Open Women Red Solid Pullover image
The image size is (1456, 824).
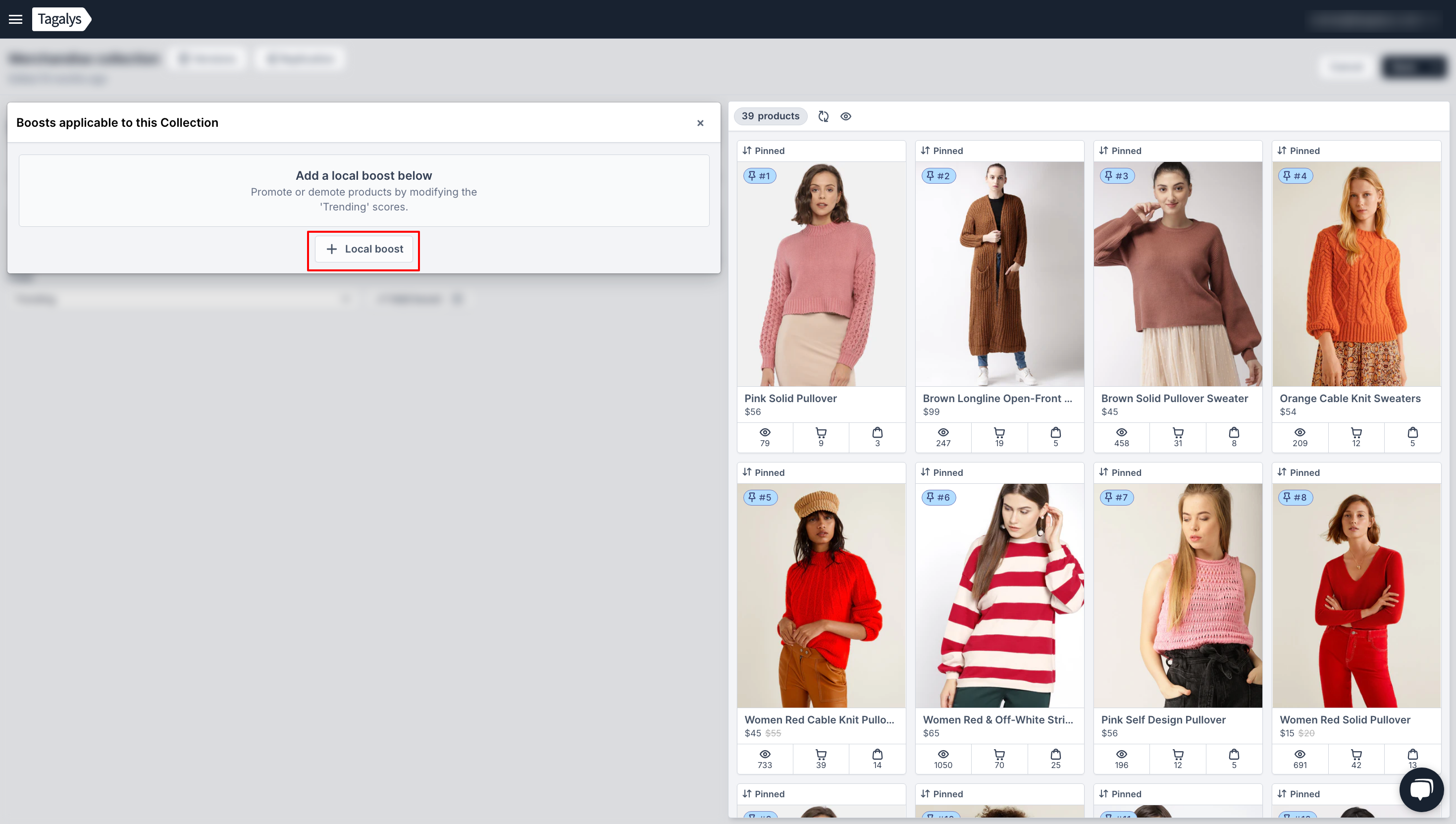click(x=1356, y=595)
